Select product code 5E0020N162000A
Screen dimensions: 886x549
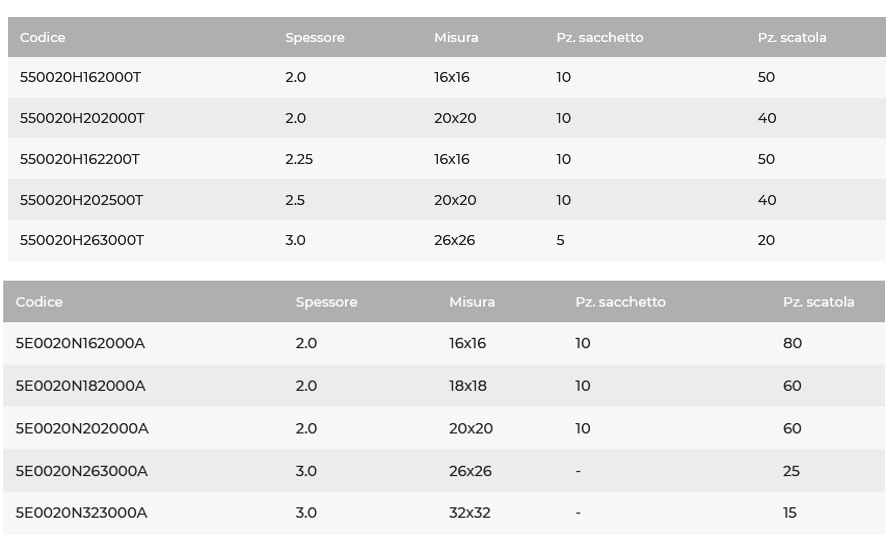[80, 343]
